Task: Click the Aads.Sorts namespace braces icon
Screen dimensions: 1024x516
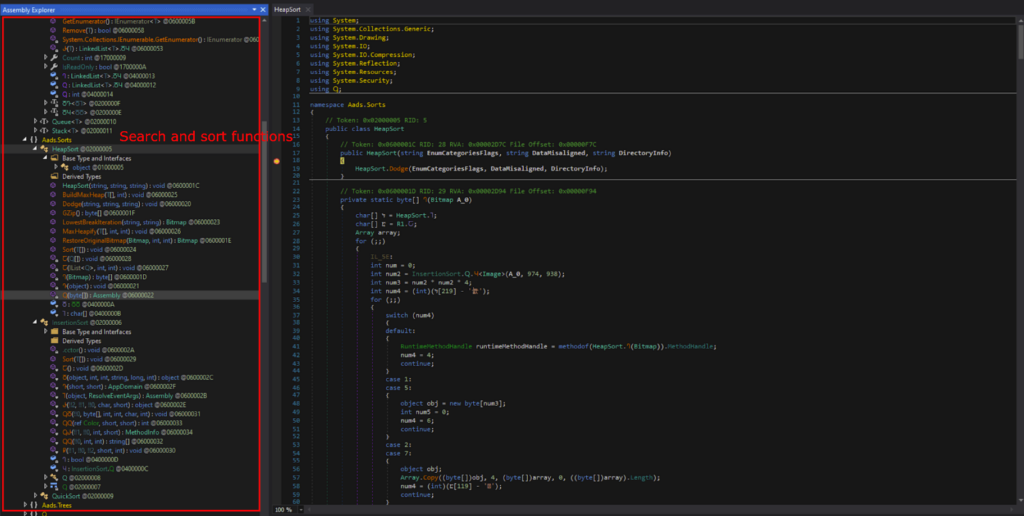Action: pyautogui.click(x=33, y=140)
